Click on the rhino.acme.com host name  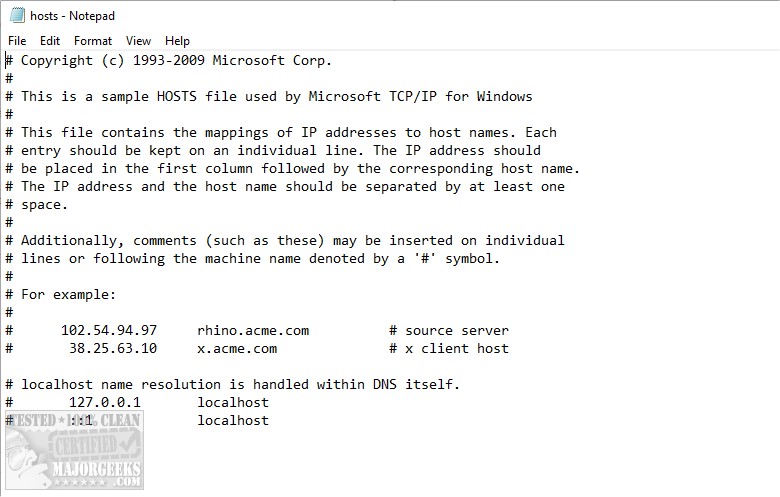[253, 330]
